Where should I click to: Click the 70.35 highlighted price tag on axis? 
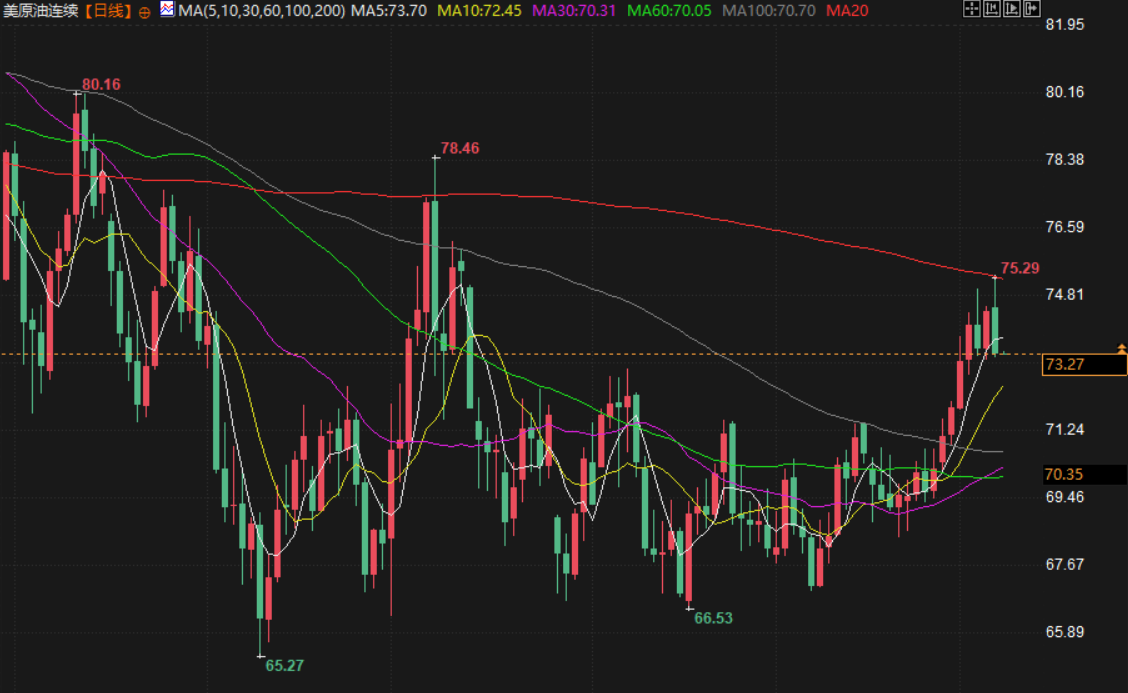click(1084, 474)
